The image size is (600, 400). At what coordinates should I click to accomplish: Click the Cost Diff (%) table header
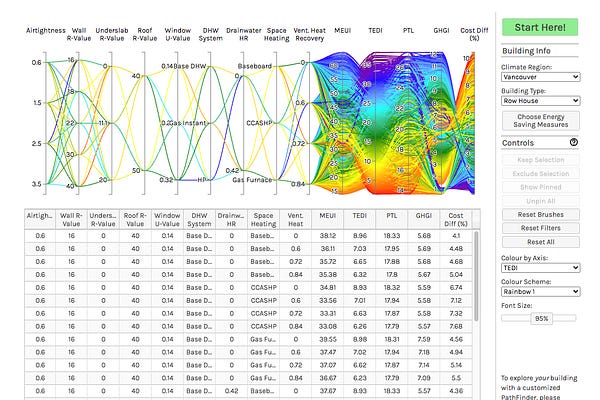click(456, 220)
